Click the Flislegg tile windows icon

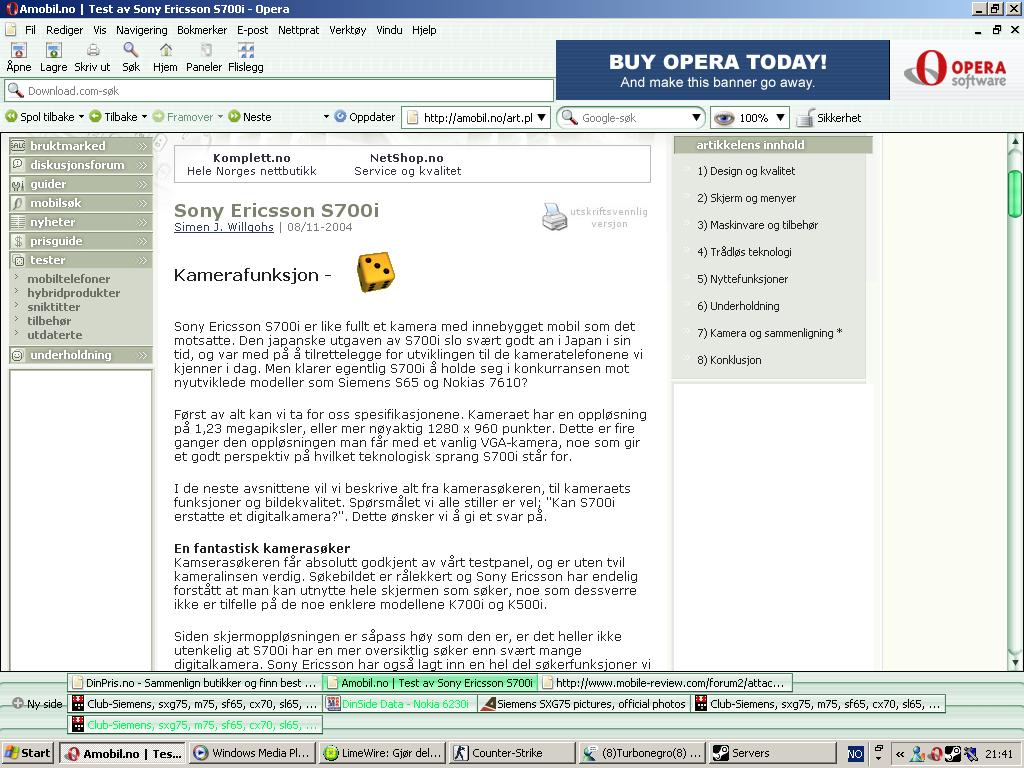pos(246,51)
